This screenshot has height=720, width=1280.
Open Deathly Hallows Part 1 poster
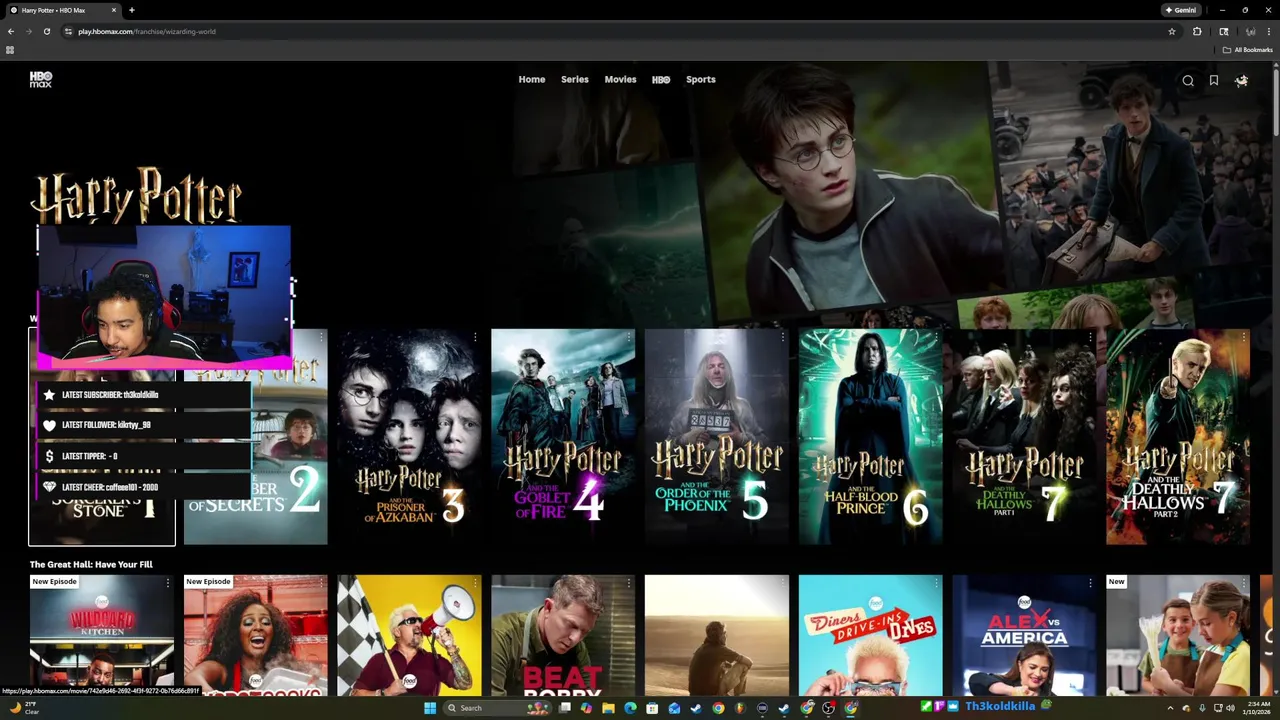tap(1024, 437)
